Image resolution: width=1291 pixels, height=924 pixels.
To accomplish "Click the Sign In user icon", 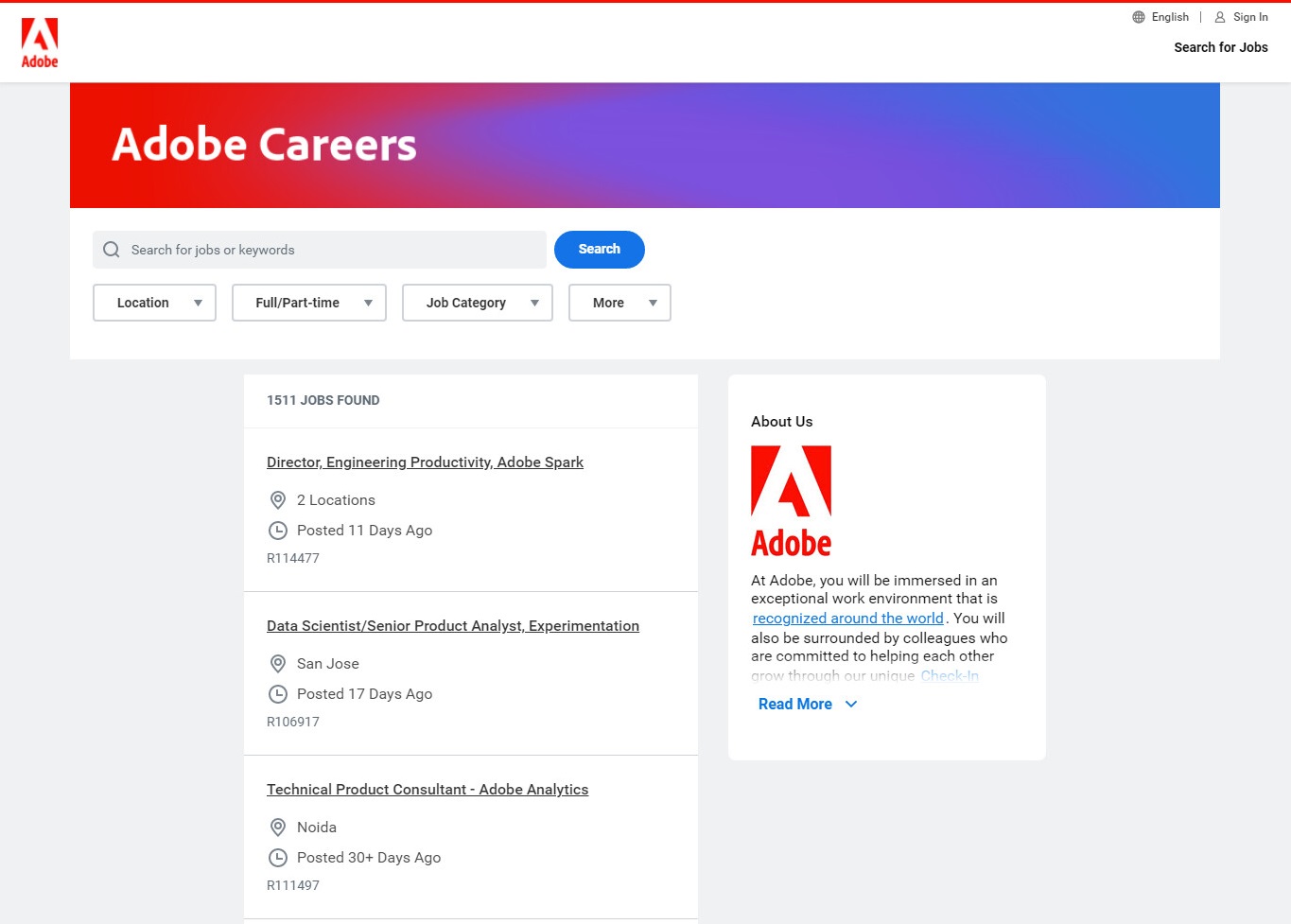I will click(x=1220, y=17).
